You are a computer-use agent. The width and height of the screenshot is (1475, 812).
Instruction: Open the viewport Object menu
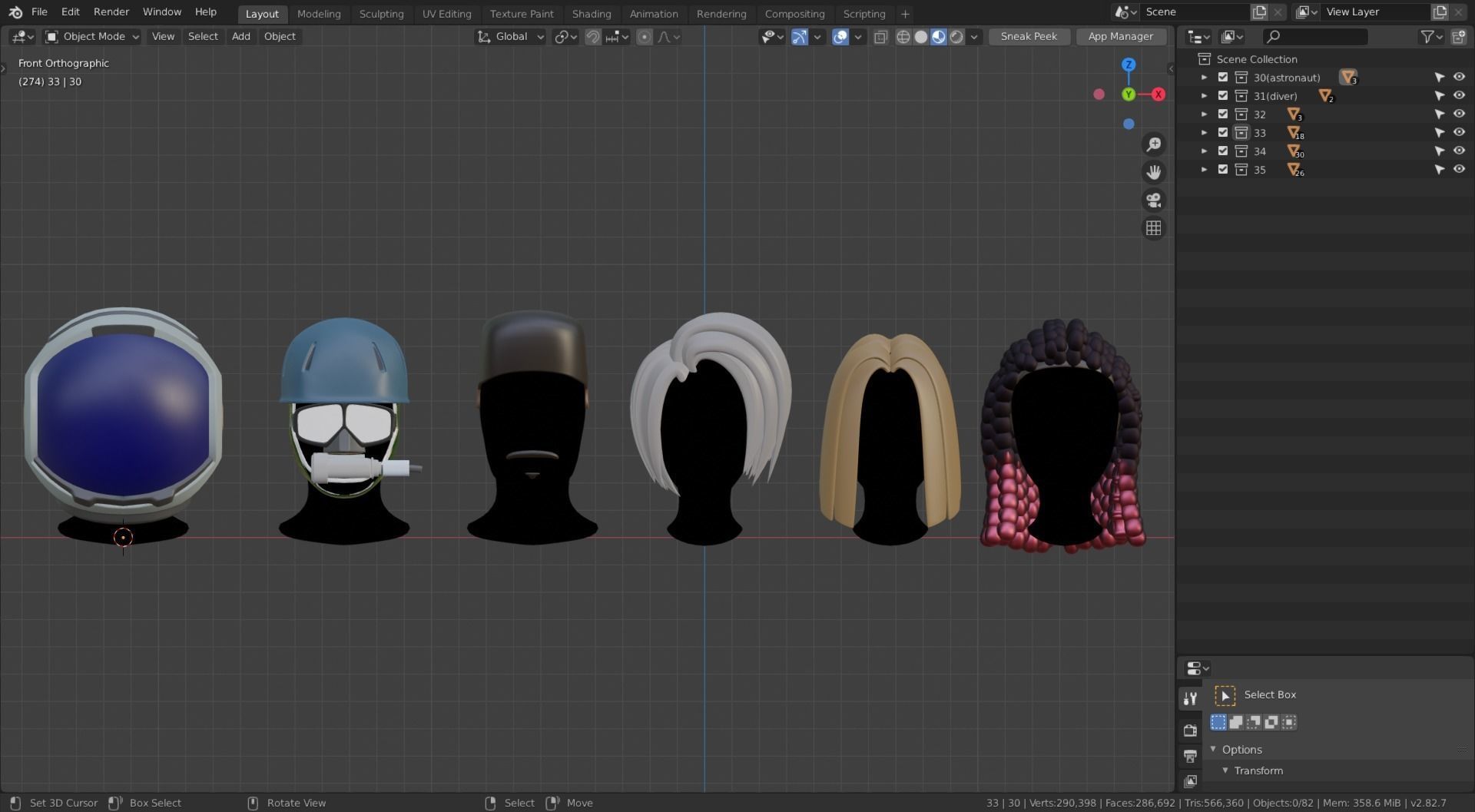280,37
